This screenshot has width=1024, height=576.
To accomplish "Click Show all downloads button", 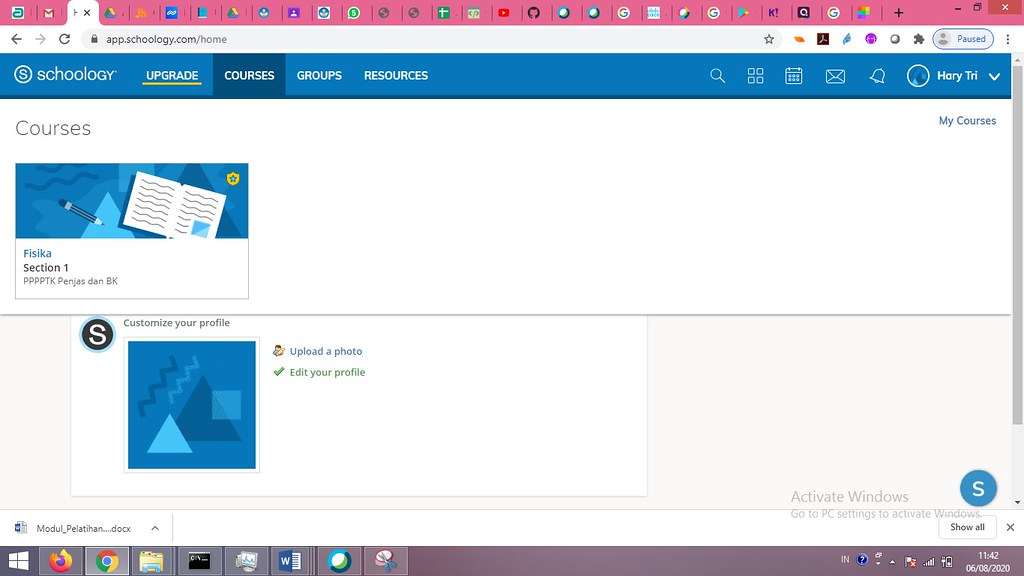I will pyautogui.click(x=967, y=527).
